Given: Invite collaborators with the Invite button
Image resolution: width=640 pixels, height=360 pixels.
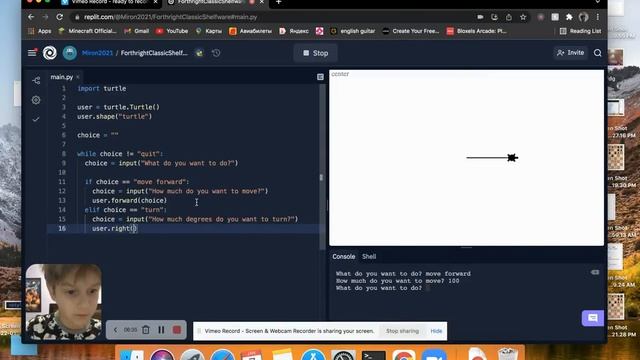Looking at the screenshot, I should 571,53.
